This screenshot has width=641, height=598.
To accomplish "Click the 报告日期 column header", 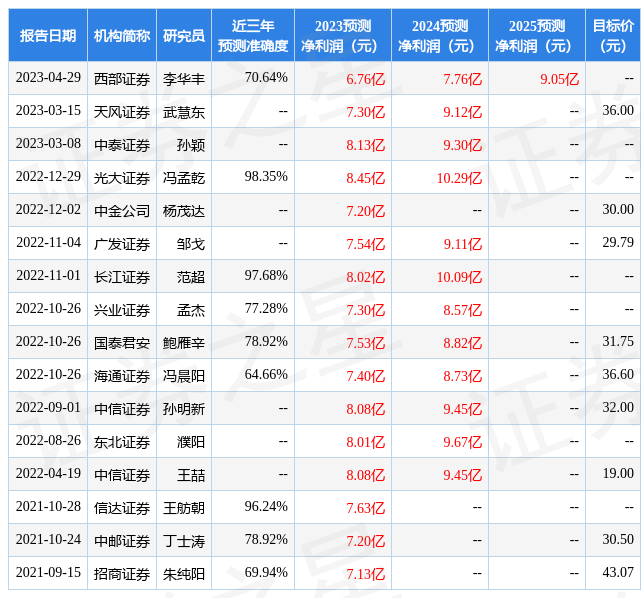I will pyautogui.click(x=48, y=36).
